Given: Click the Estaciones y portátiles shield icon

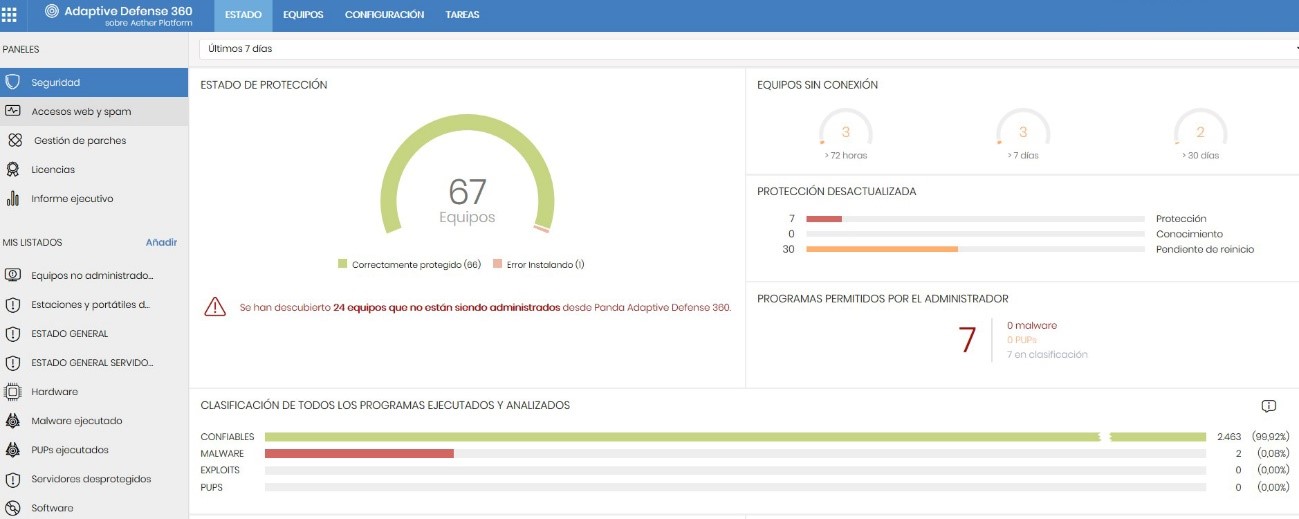Looking at the screenshot, I should (14, 304).
